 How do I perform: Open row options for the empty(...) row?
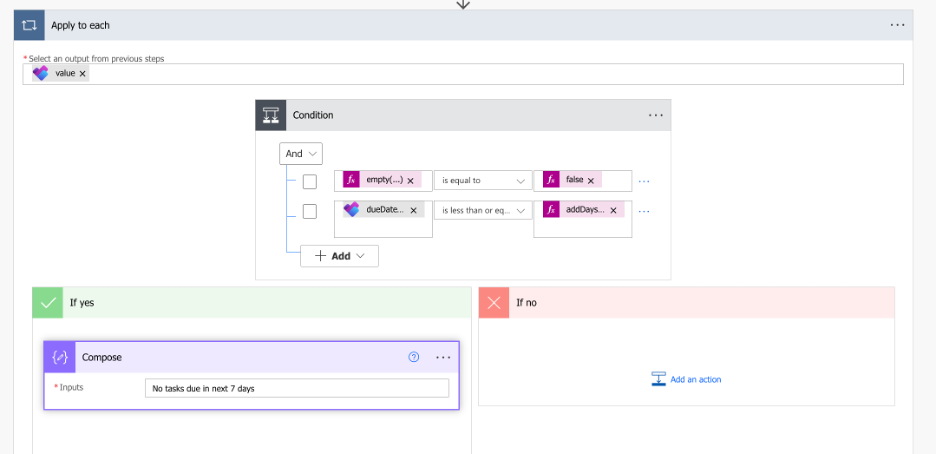(x=644, y=180)
